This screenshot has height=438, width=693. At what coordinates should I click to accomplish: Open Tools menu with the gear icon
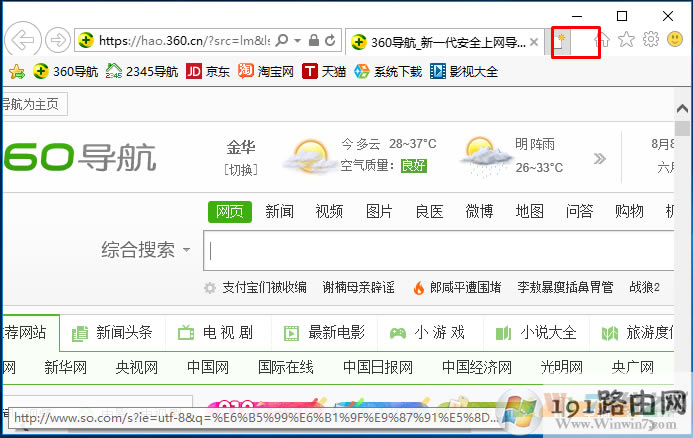tap(651, 39)
